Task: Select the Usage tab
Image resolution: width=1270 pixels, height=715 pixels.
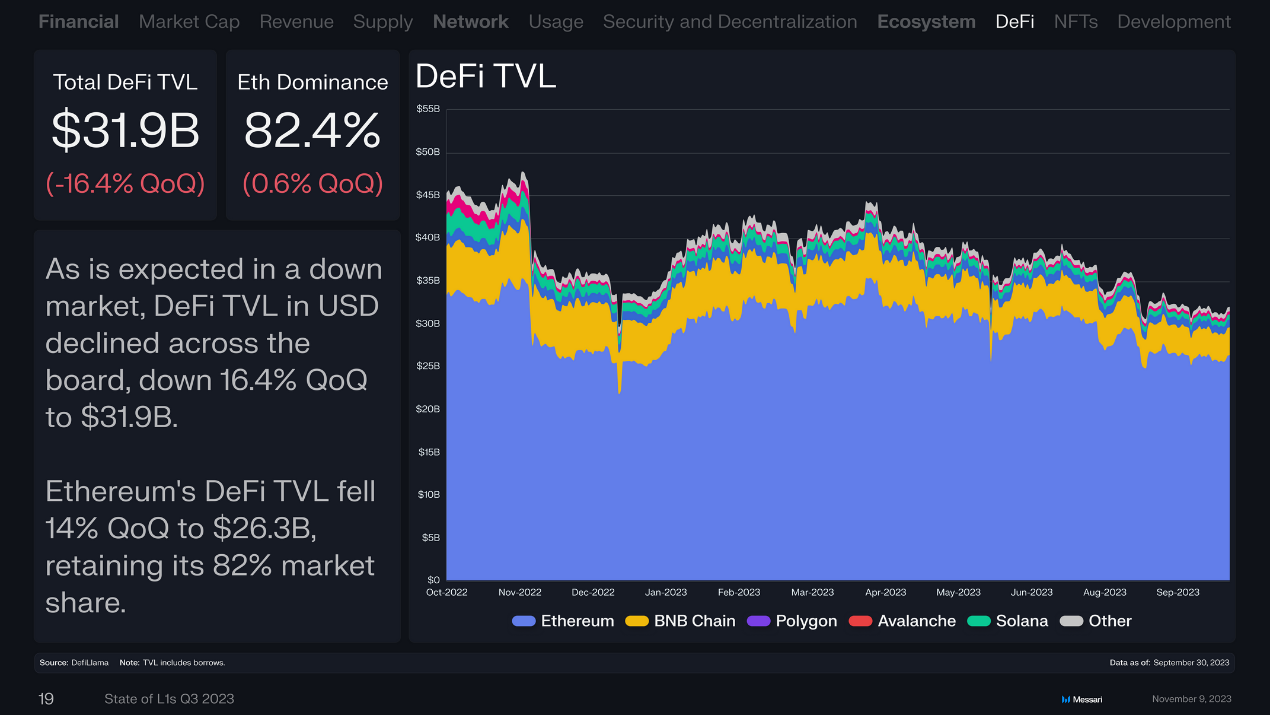Action: (555, 21)
